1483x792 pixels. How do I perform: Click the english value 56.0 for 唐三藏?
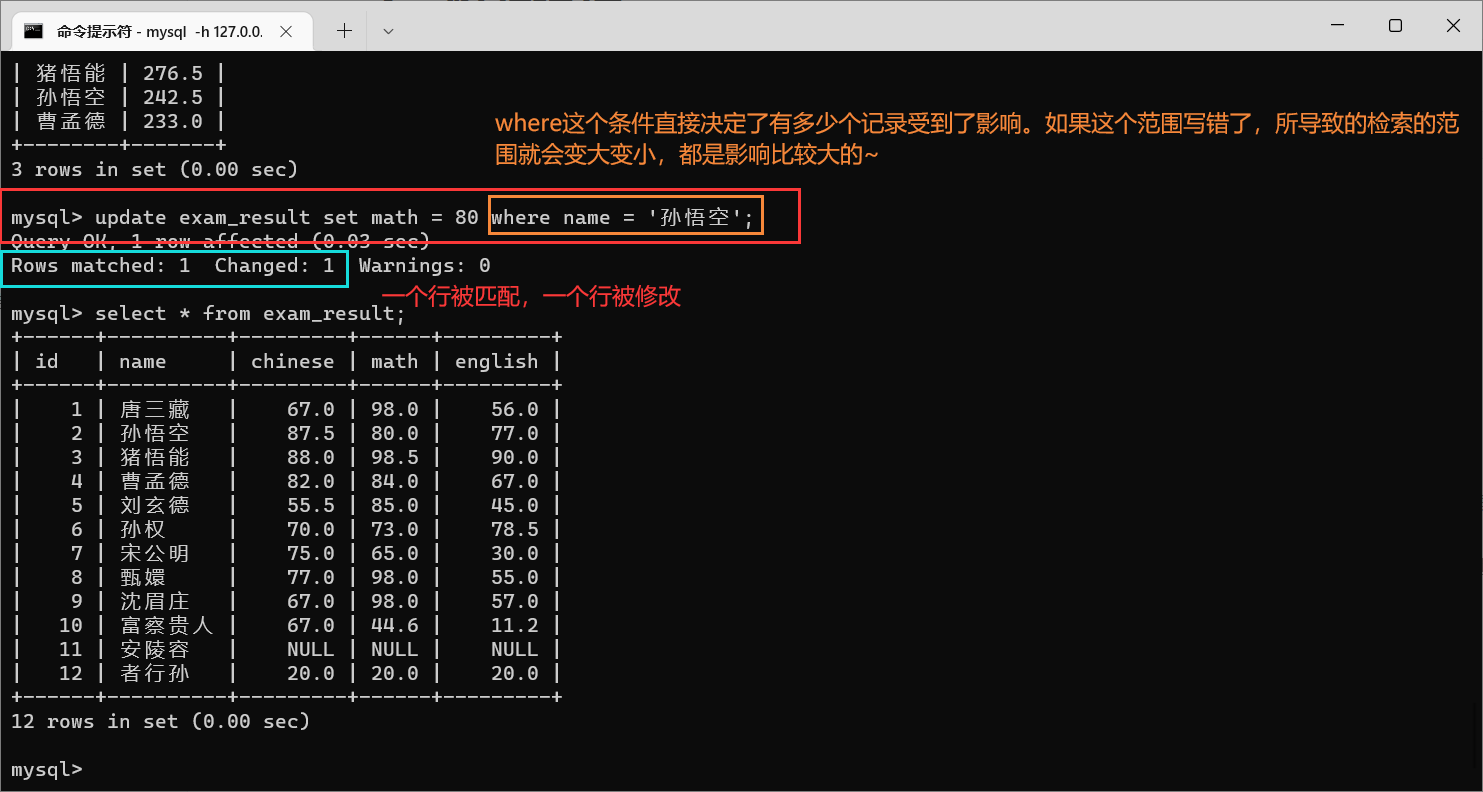click(514, 409)
